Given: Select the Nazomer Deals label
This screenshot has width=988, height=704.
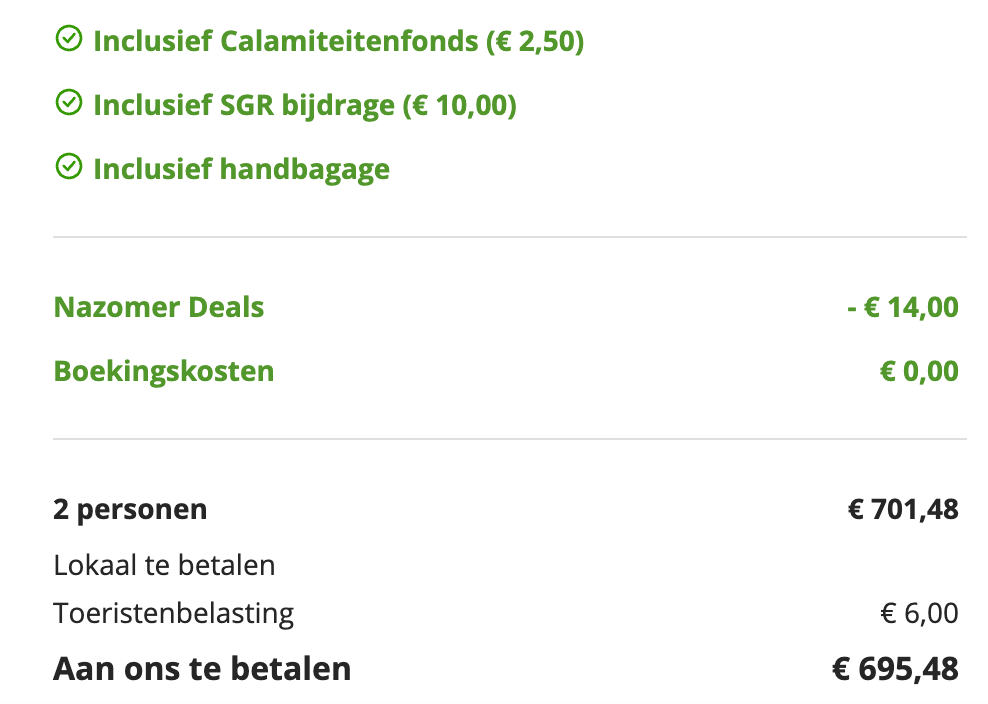Looking at the screenshot, I should coord(159,307).
